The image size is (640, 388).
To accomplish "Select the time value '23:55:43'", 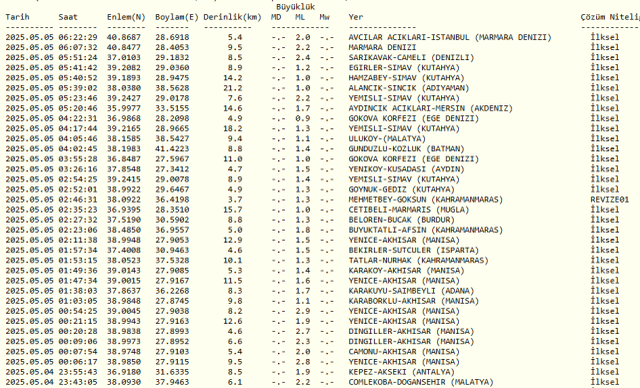I will tap(78, 372).
